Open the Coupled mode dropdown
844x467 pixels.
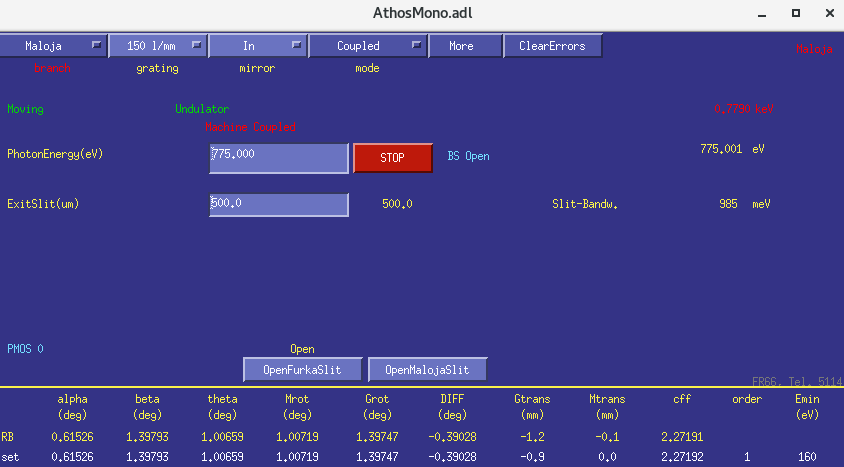pyautogui.click(x=368, y=46)
